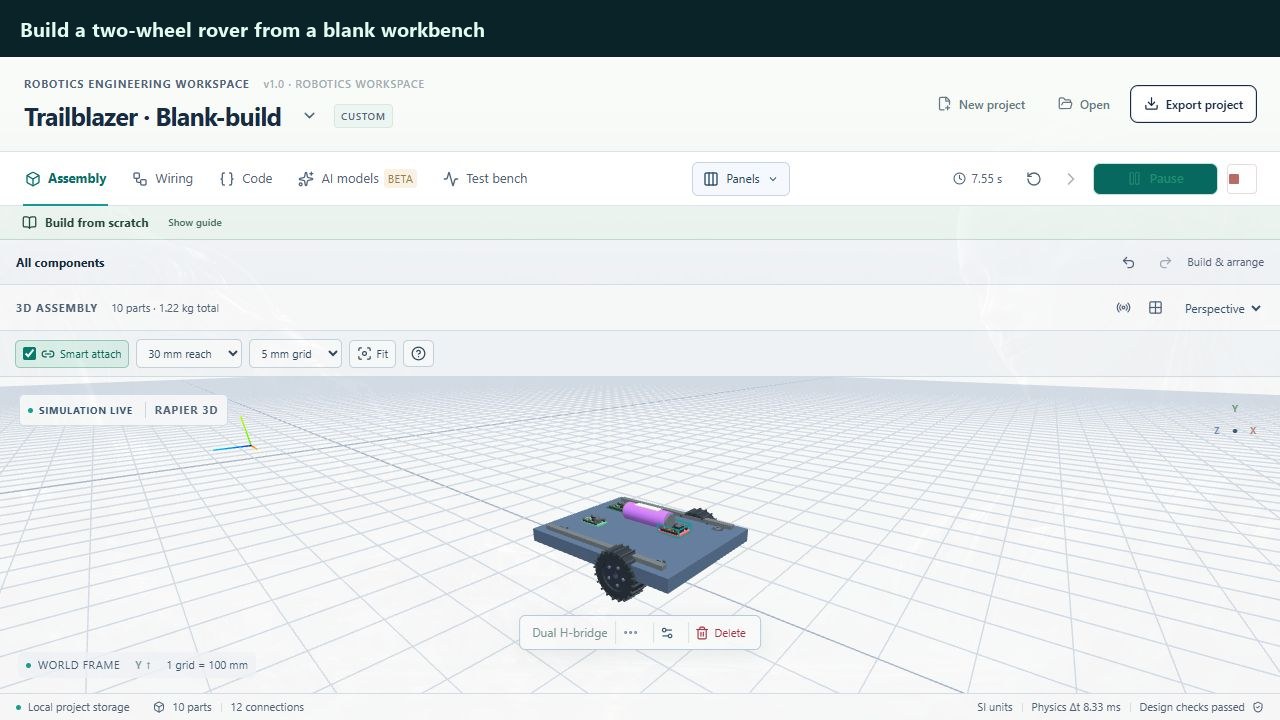Reset the simulation with the restart icon
Screen dimensions: 1280x720
point(1034,179)
